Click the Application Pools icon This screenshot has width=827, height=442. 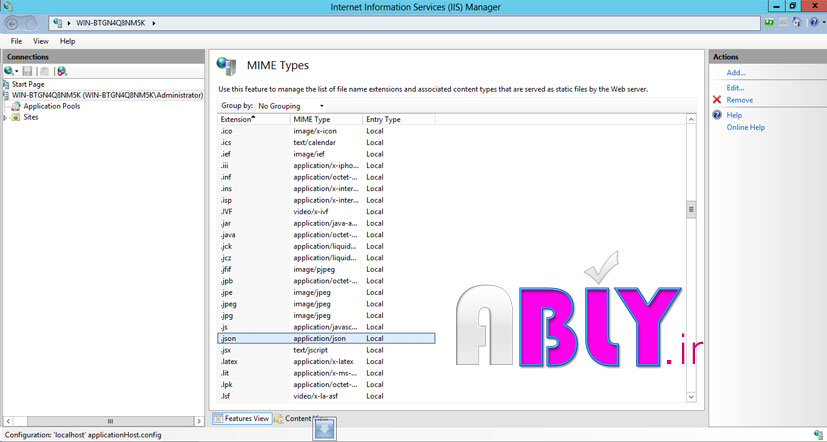pyautogui.click(x=16, y=106)
